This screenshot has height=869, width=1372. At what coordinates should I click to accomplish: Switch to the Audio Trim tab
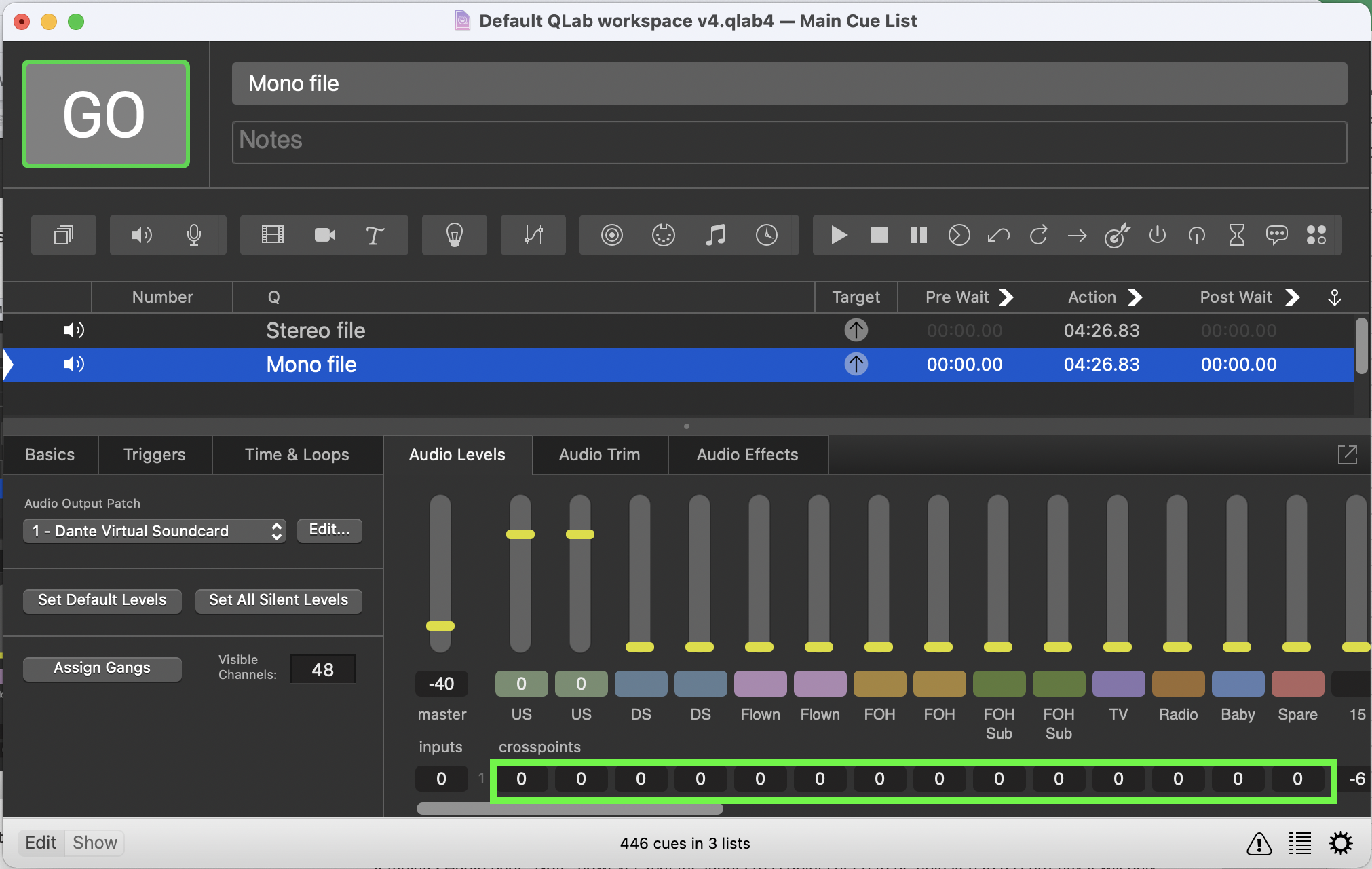[599, 455]
